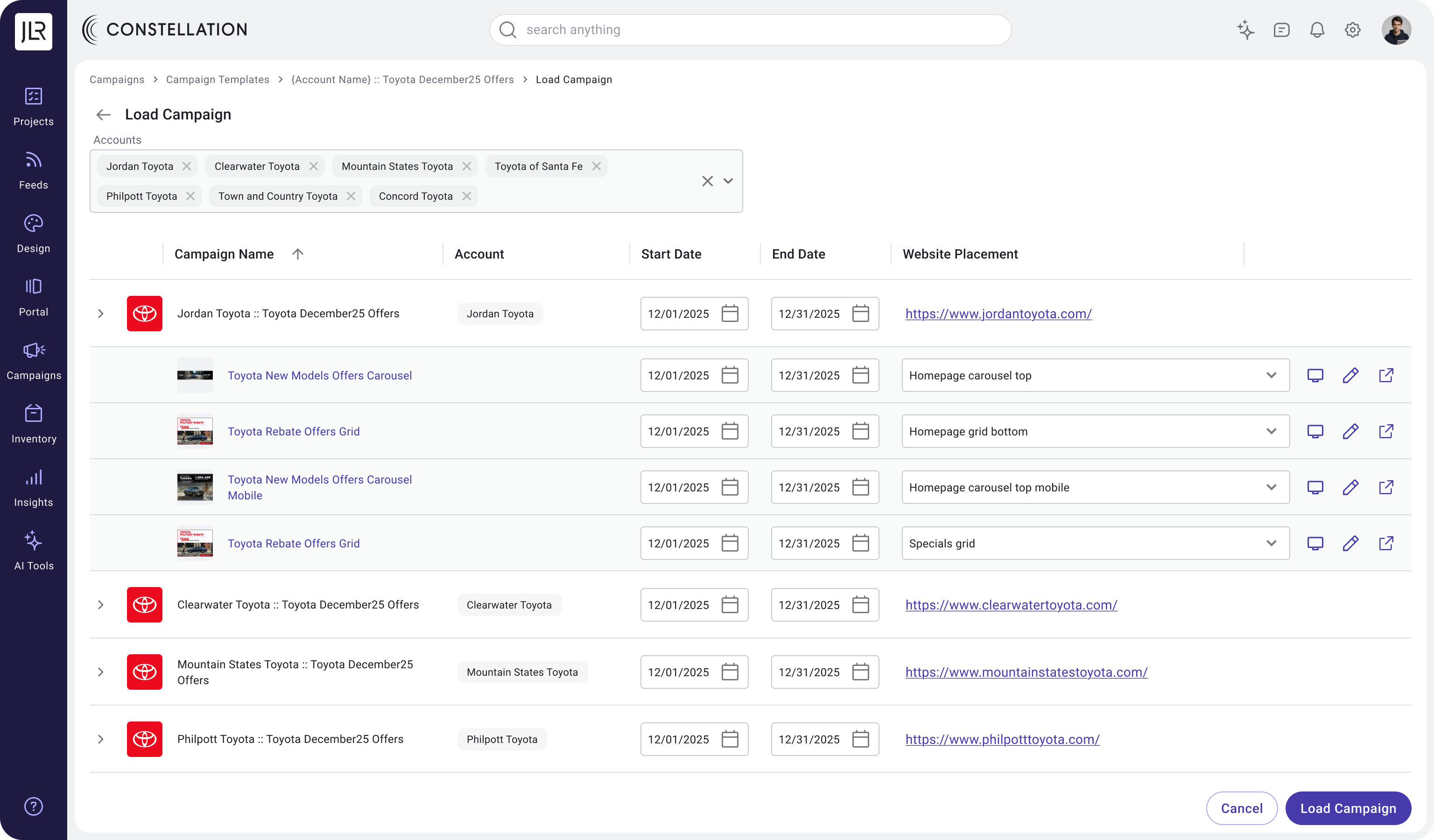Open the settings gear icon

point(1353,29)
